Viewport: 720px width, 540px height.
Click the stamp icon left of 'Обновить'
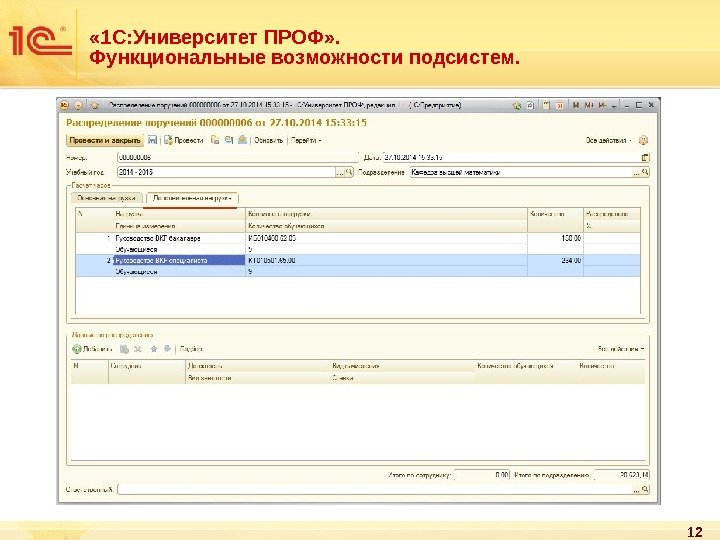pyautogui.click(x=242, y=140)
